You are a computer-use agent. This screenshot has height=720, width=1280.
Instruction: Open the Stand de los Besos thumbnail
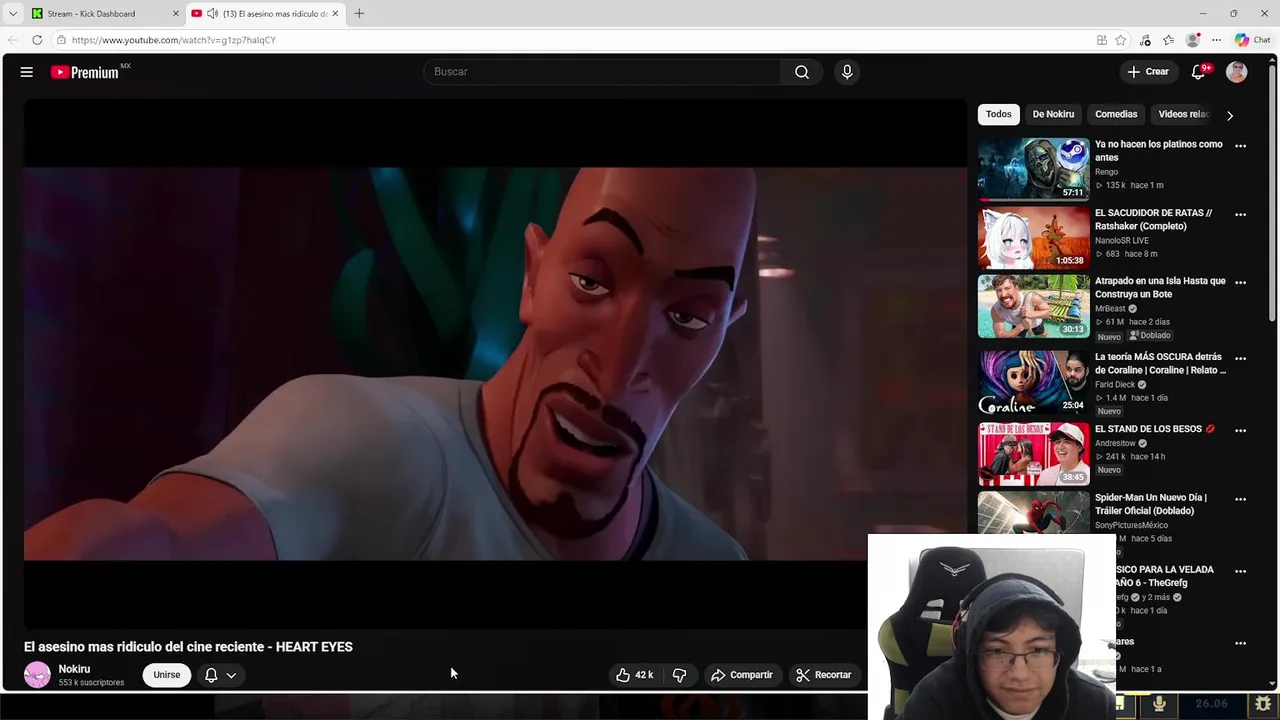1033,454
